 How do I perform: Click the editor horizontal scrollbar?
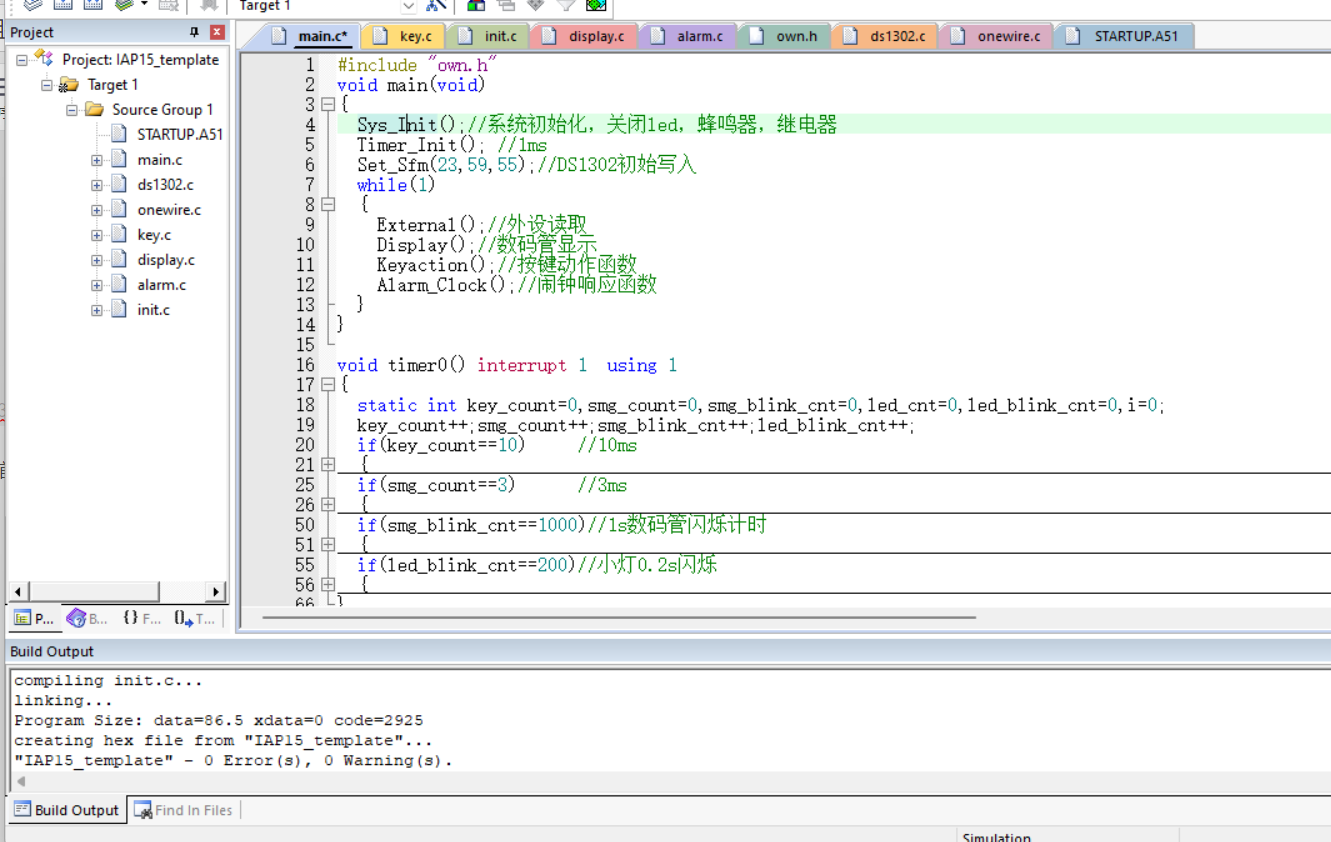click(620, 618)
